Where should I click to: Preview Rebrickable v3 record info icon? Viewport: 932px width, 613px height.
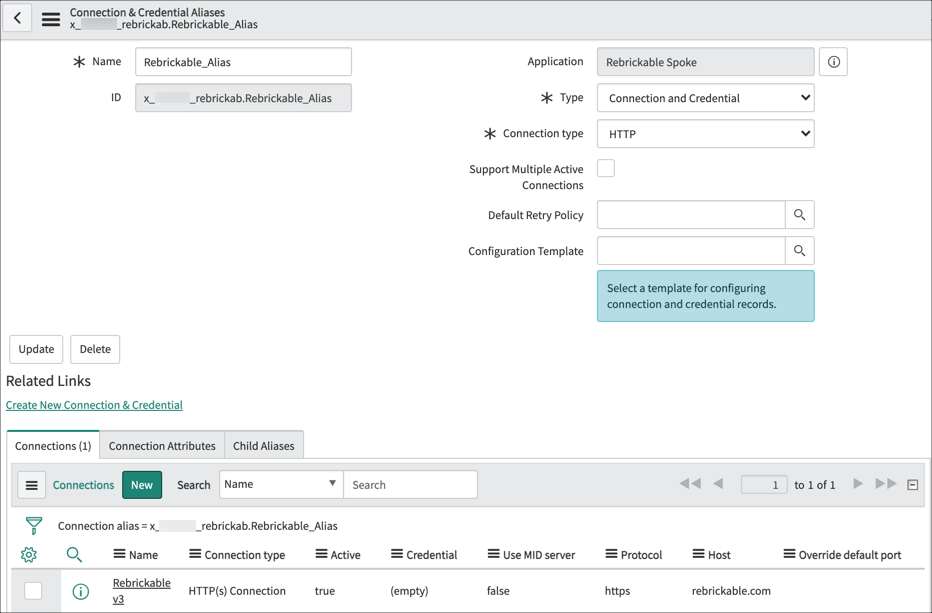[x=81, y=591]
